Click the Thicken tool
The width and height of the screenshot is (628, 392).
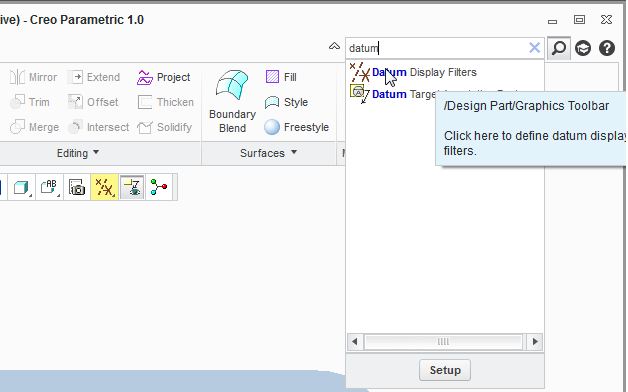click(x=166, y=102)
